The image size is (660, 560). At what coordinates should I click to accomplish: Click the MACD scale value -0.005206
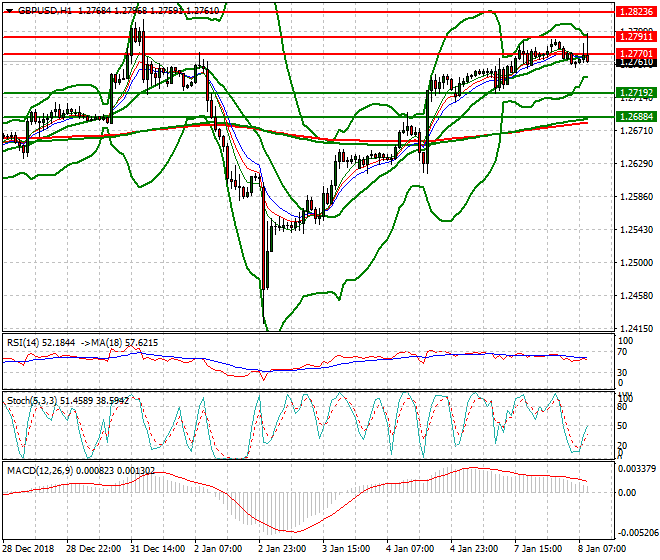click(636, 533)
